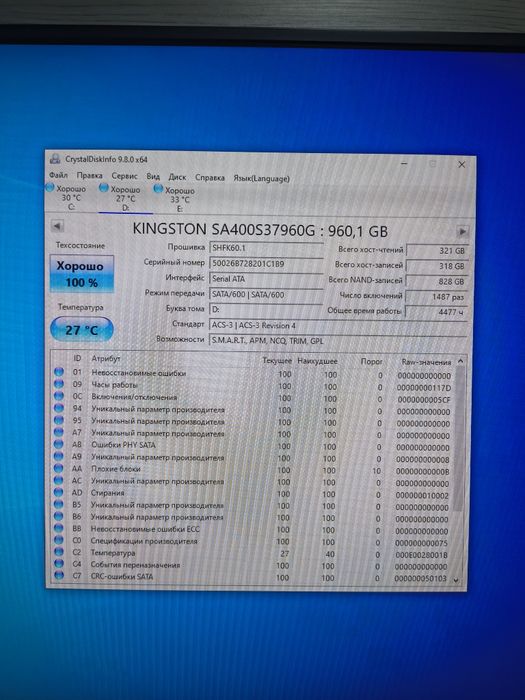Click status icon of attribute A9
This screenshot has height=700, width=525.
point(59,456)
